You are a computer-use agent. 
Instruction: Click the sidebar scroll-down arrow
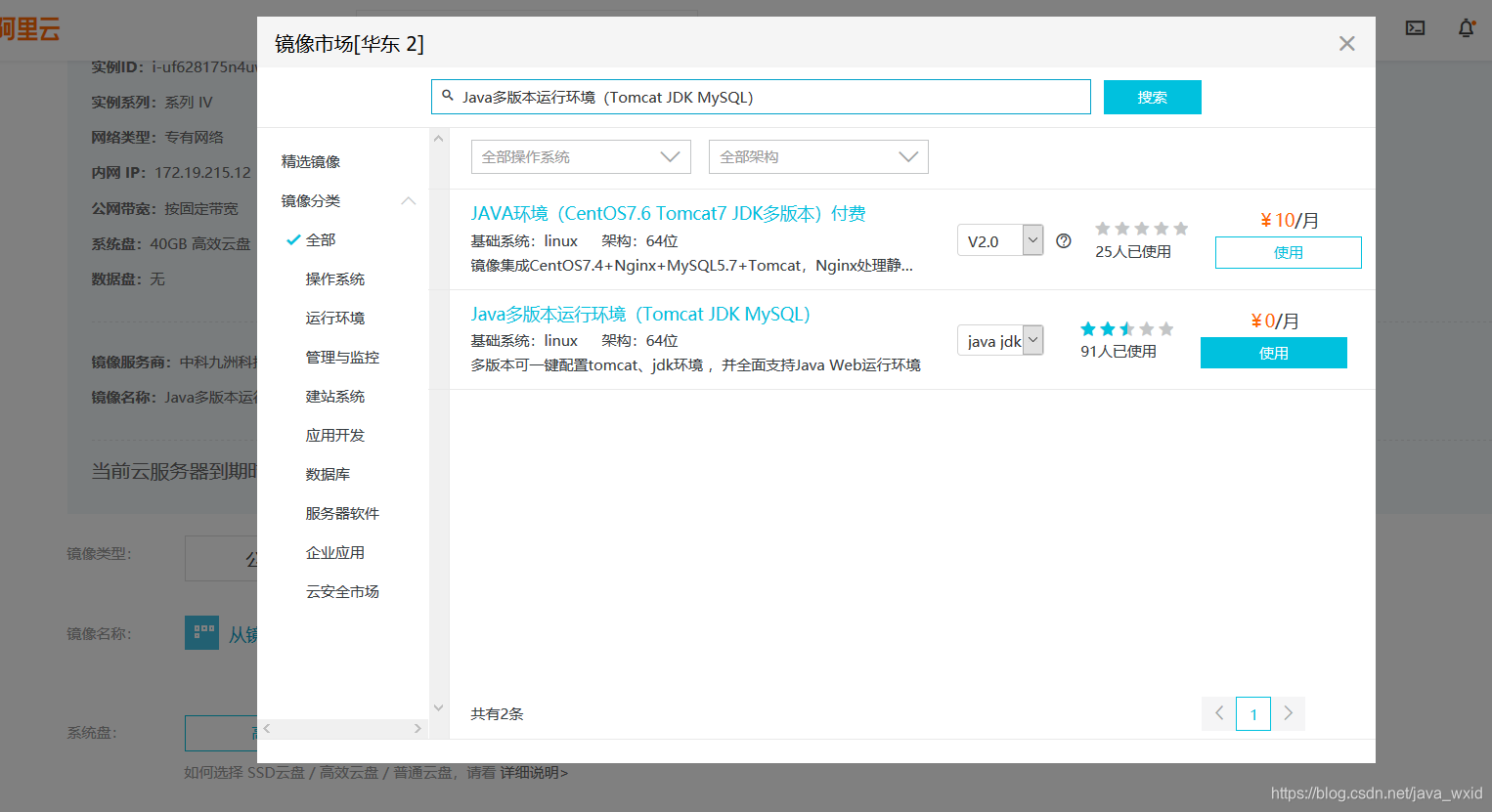[439, 707]
